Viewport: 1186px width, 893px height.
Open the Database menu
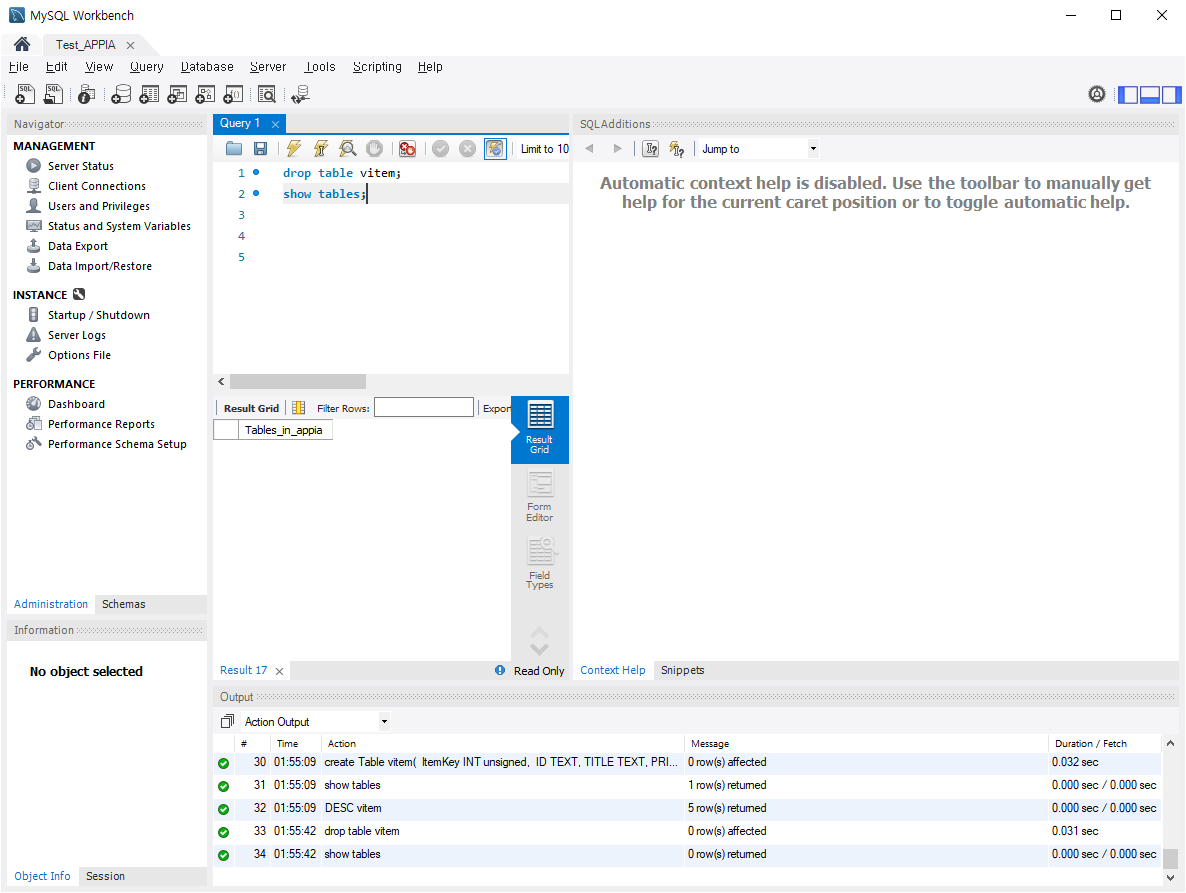point(207,67)
